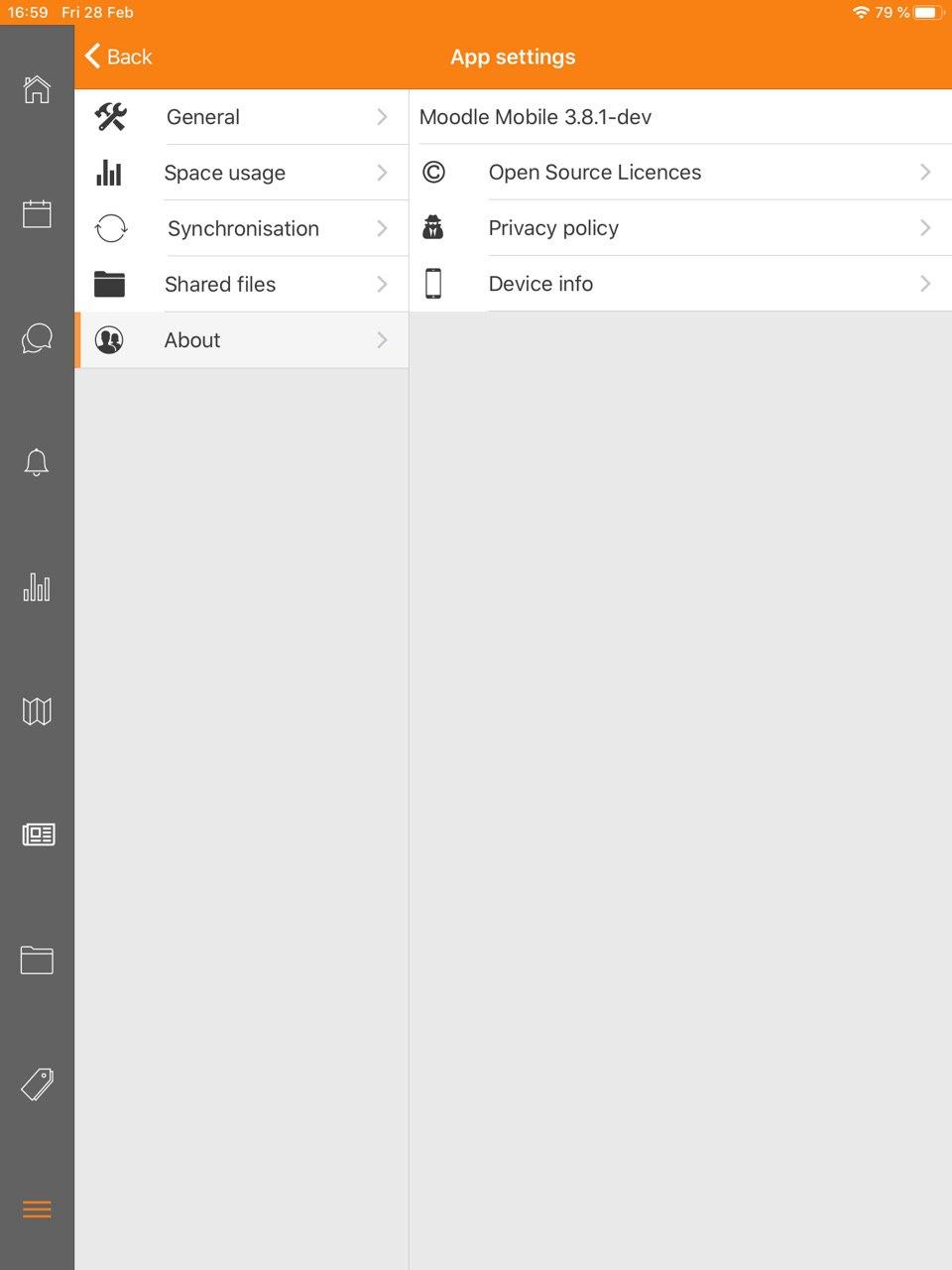Open the Messages chat bubble icon

click(37, 338)
